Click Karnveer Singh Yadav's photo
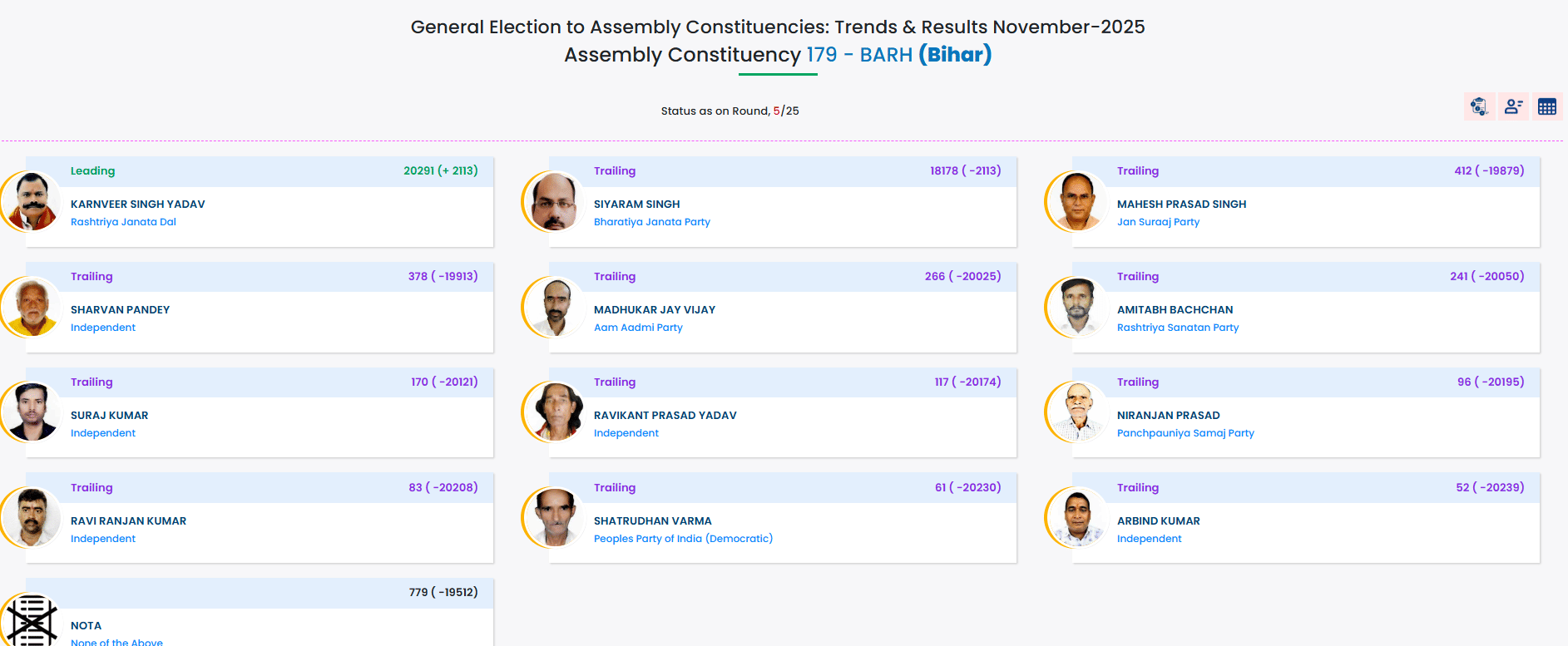1568x646 pixels. pyautogui.click(x=32, y=201)
